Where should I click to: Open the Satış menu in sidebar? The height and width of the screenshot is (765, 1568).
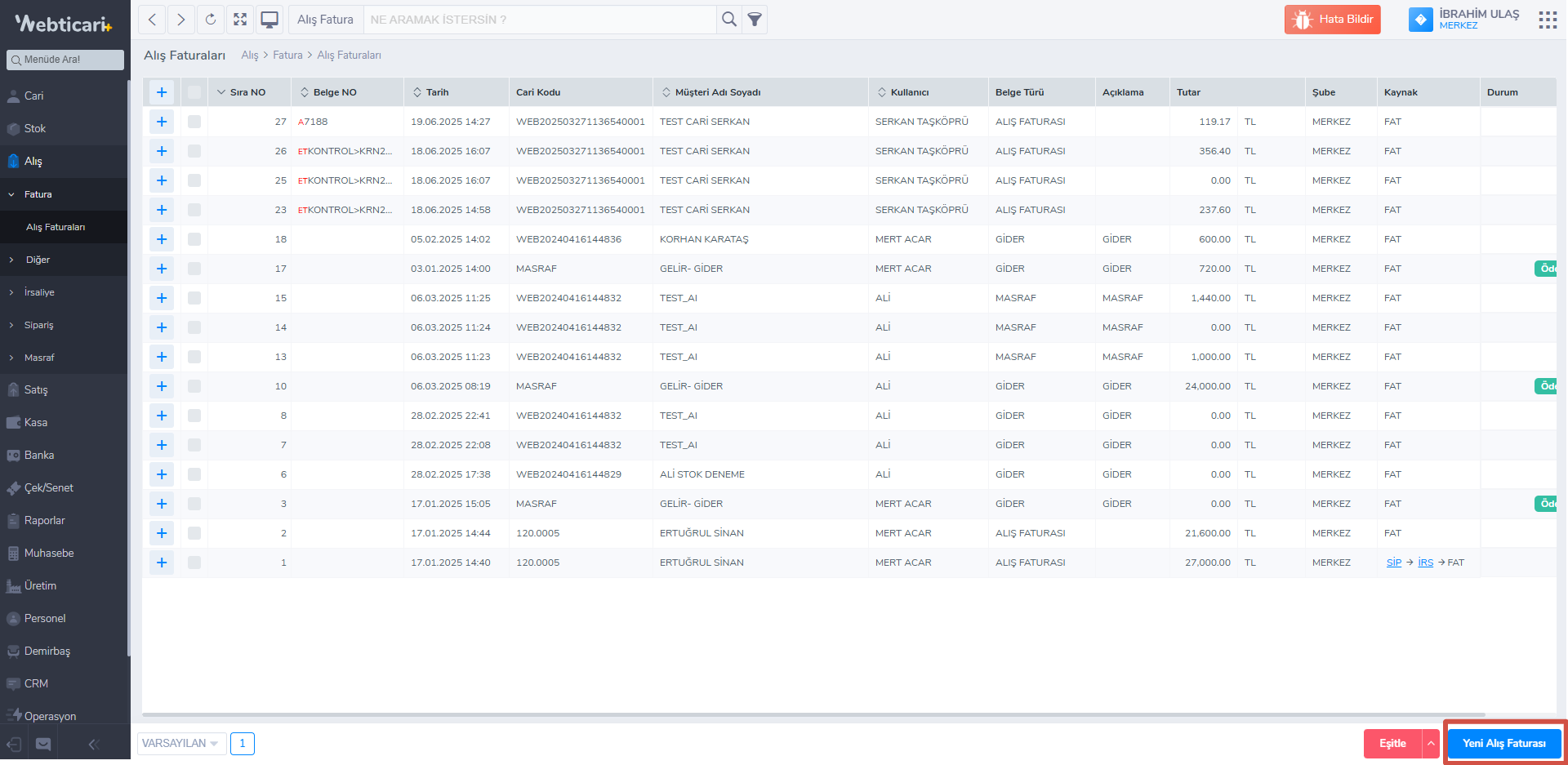click(36, 390)
